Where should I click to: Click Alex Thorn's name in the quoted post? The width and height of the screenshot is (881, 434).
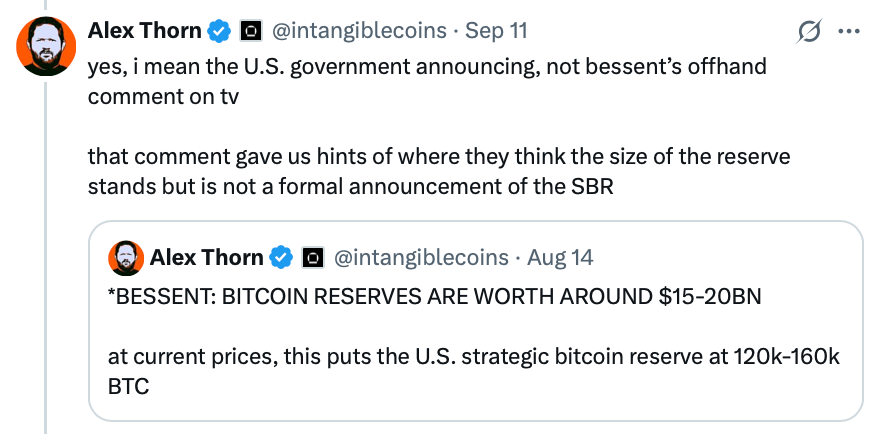[x=207, y=258]
